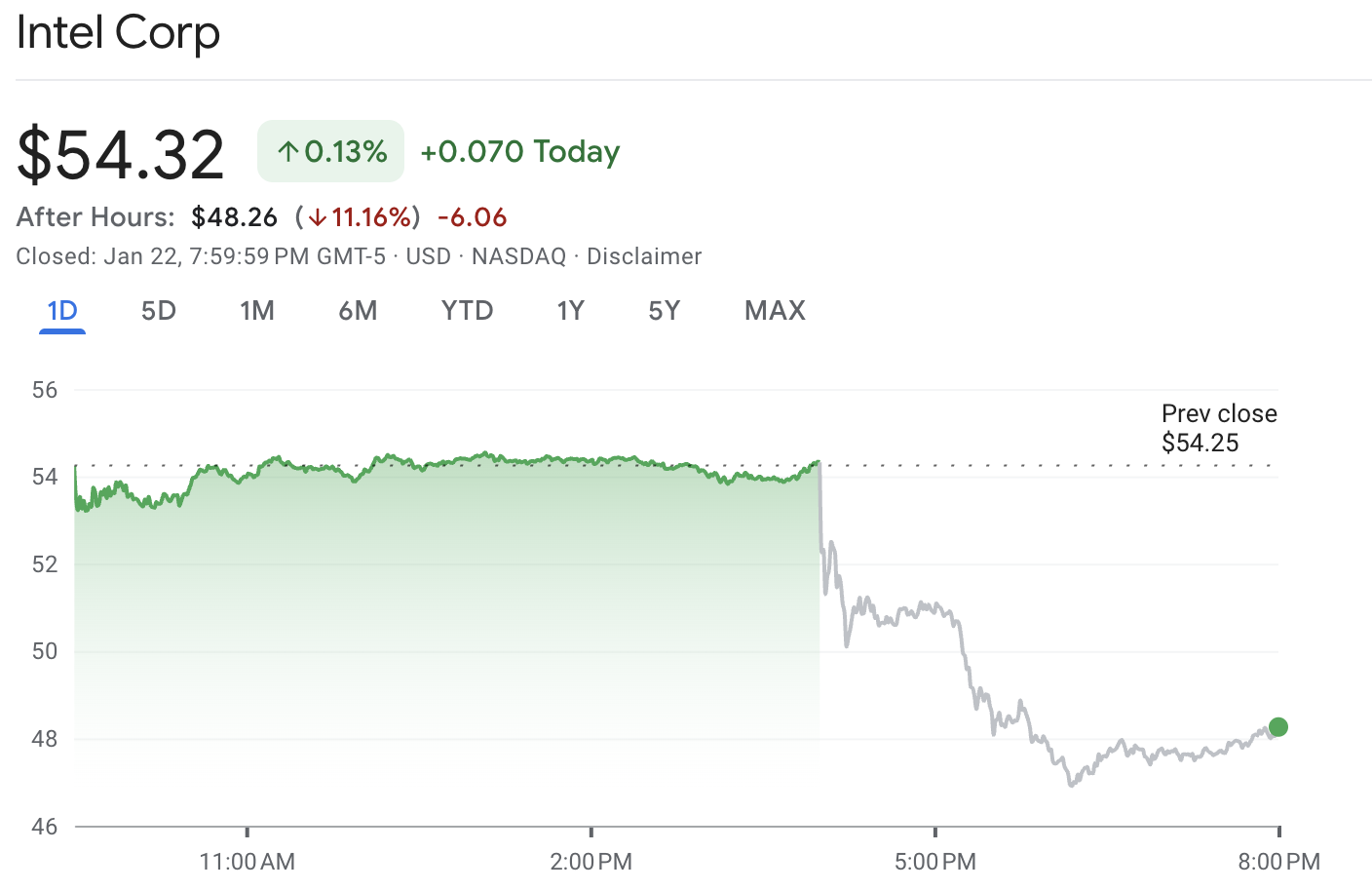Click the $54.32 current price

click(x=119, y=151)
